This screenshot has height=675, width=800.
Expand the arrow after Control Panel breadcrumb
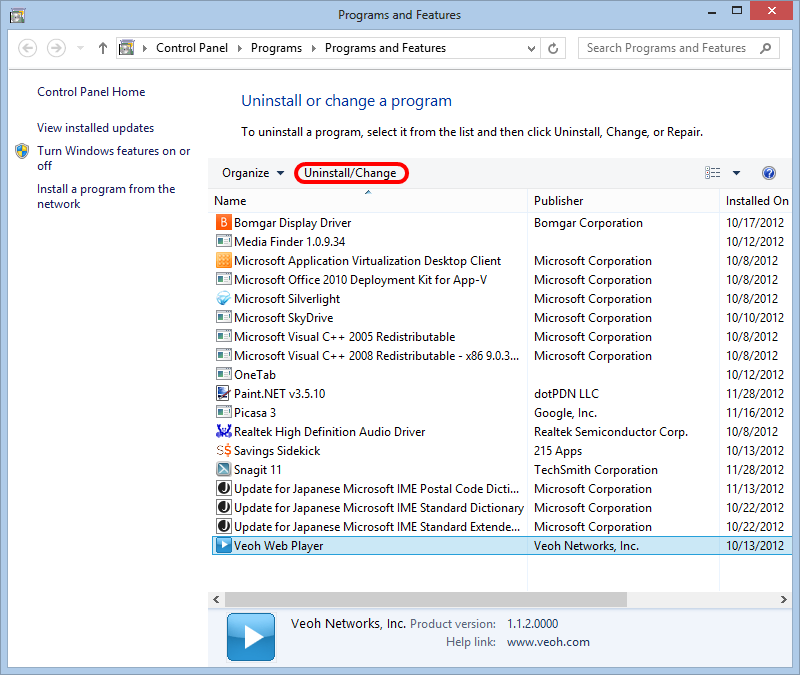tap(240, 48)
